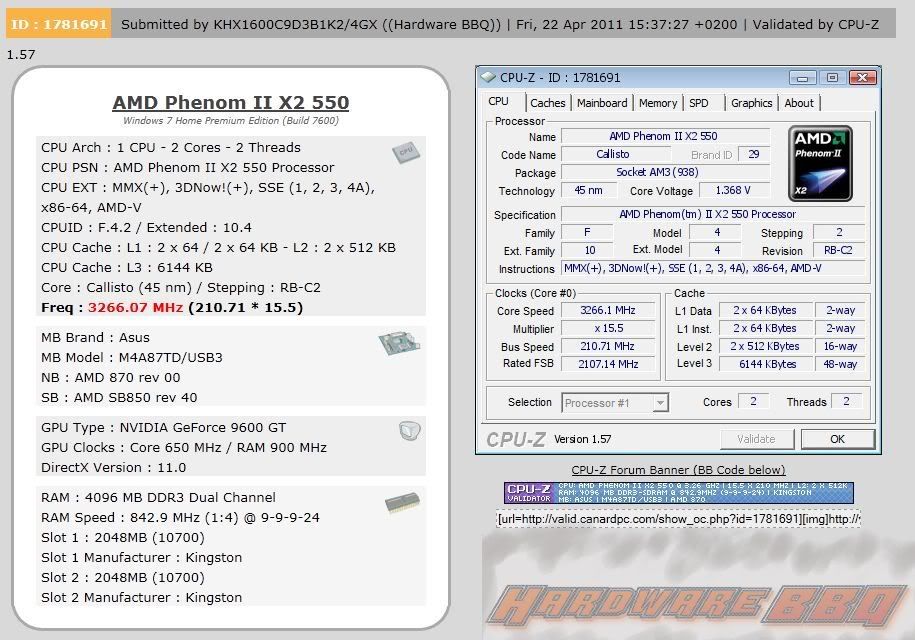Image resolution: width=915 pixels, height=640 pixels.
Task: Click the Technology value 45 nm
Action: click(588, 190)
